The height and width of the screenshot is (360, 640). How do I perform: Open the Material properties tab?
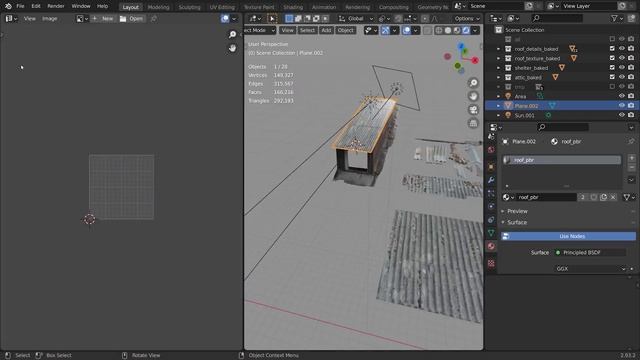(x=491, y=246)
